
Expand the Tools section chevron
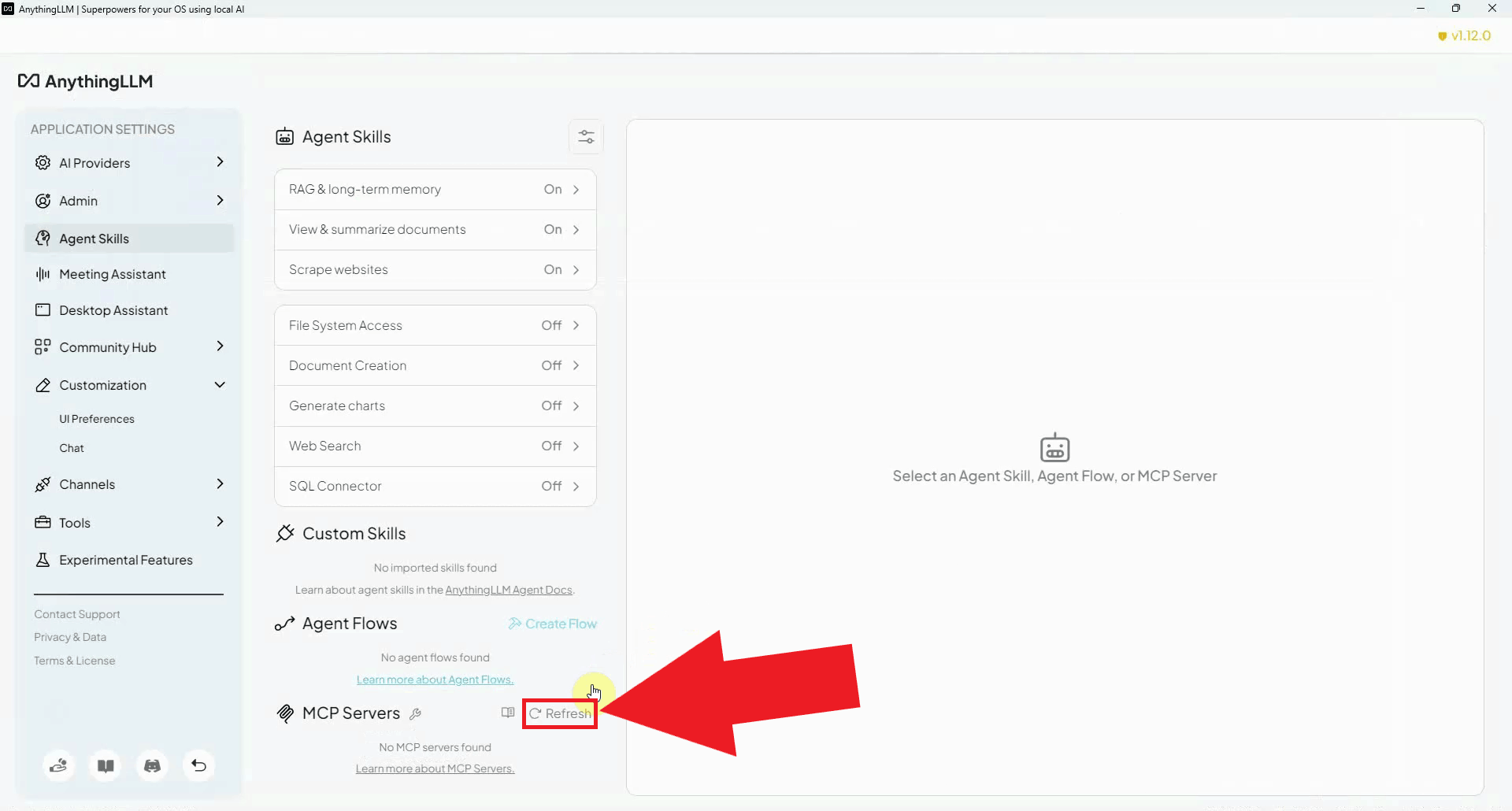[x=220, y=521]
